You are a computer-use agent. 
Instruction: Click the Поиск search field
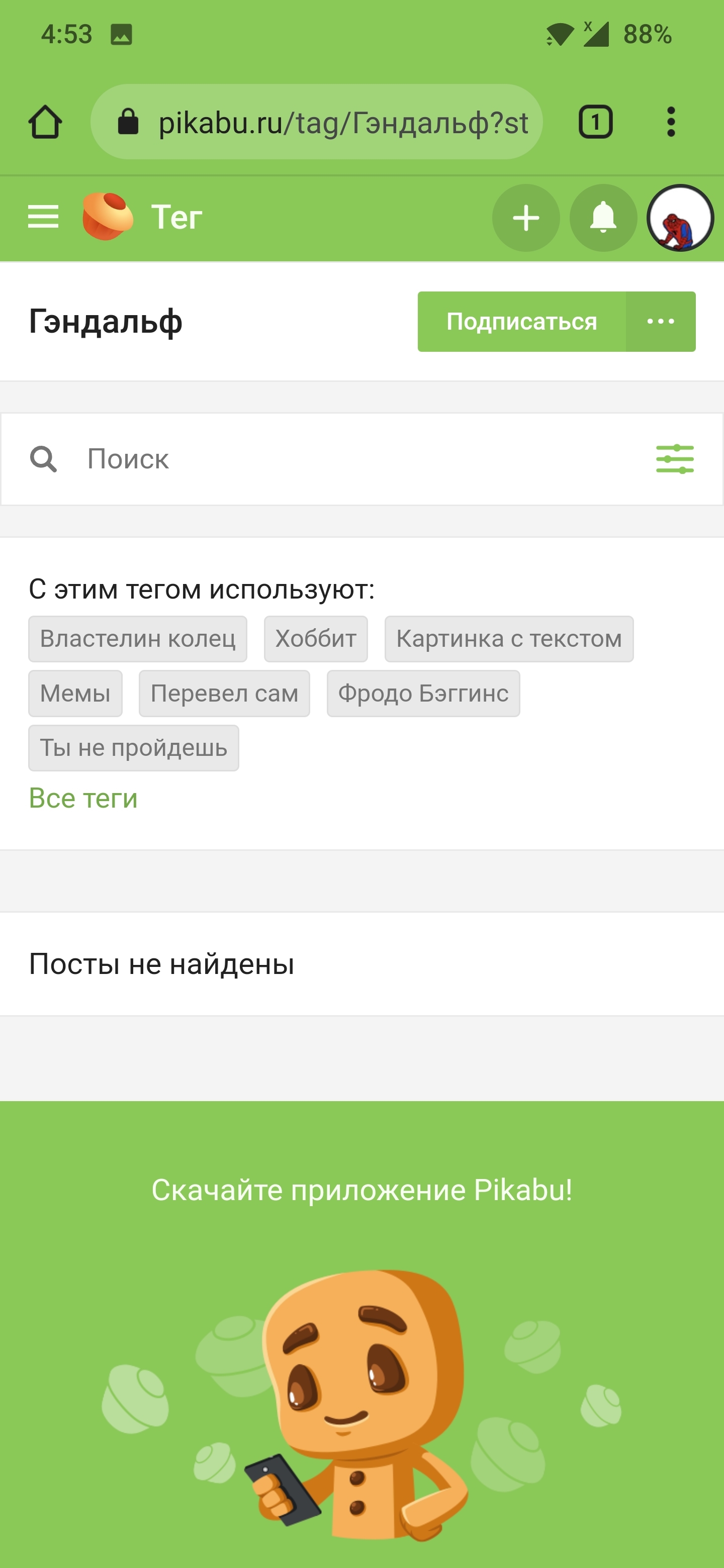(x=361, y=459)
